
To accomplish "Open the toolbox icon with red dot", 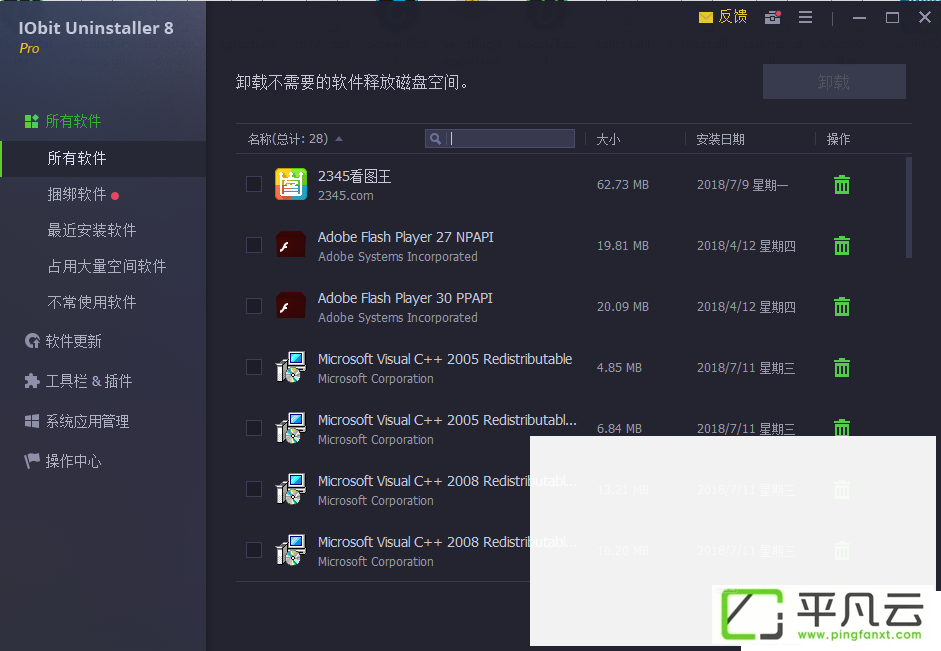I will [x=772, y=17].
